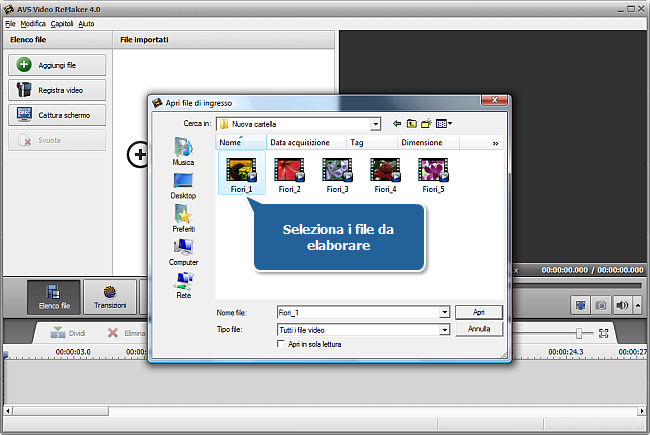Toggle mute with the speaker icon
650x435 pixels.
coord(622,306)
